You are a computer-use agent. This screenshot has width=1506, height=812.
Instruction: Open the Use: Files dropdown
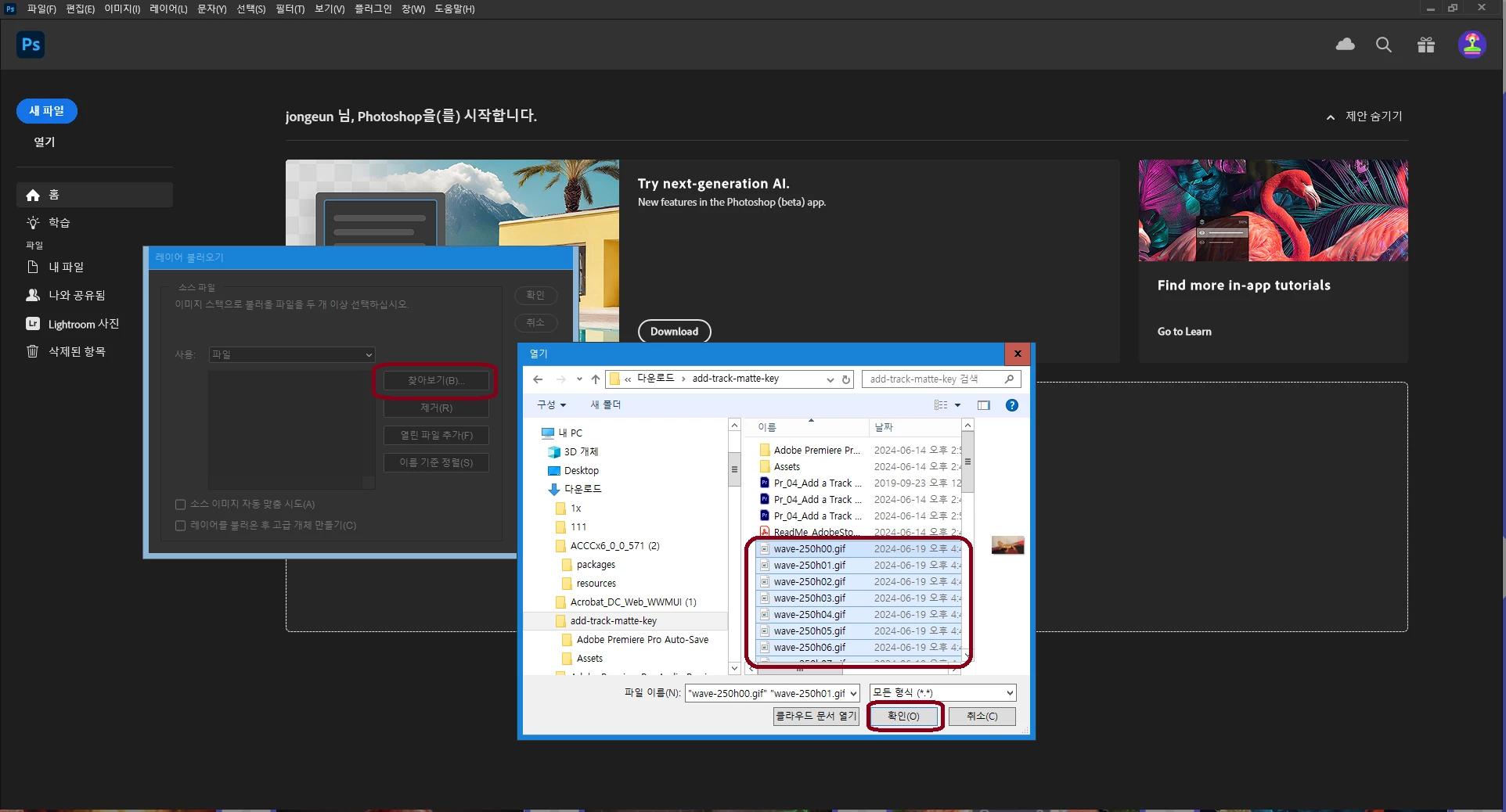[292, 354]
